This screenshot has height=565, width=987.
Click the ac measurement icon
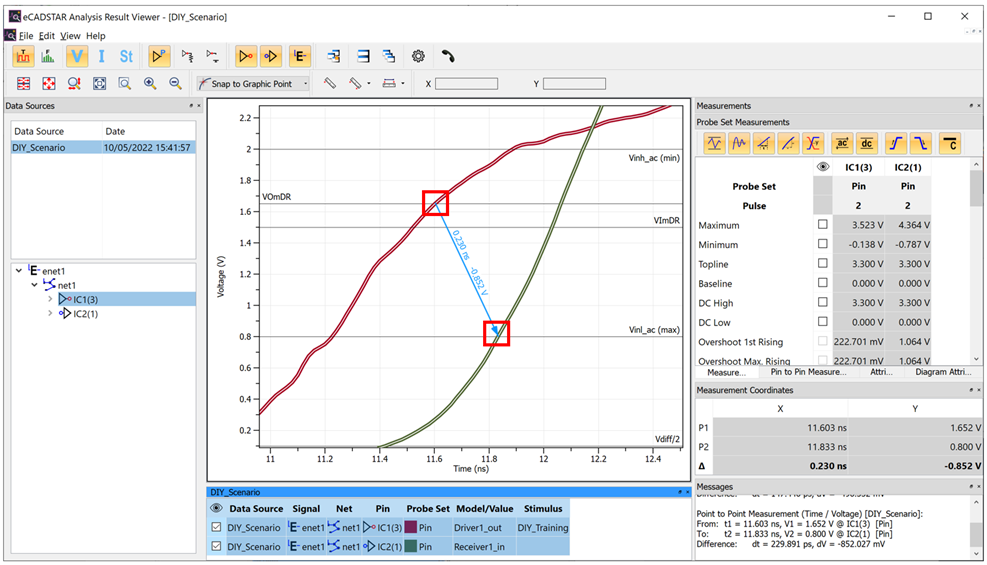click(842, 144)
